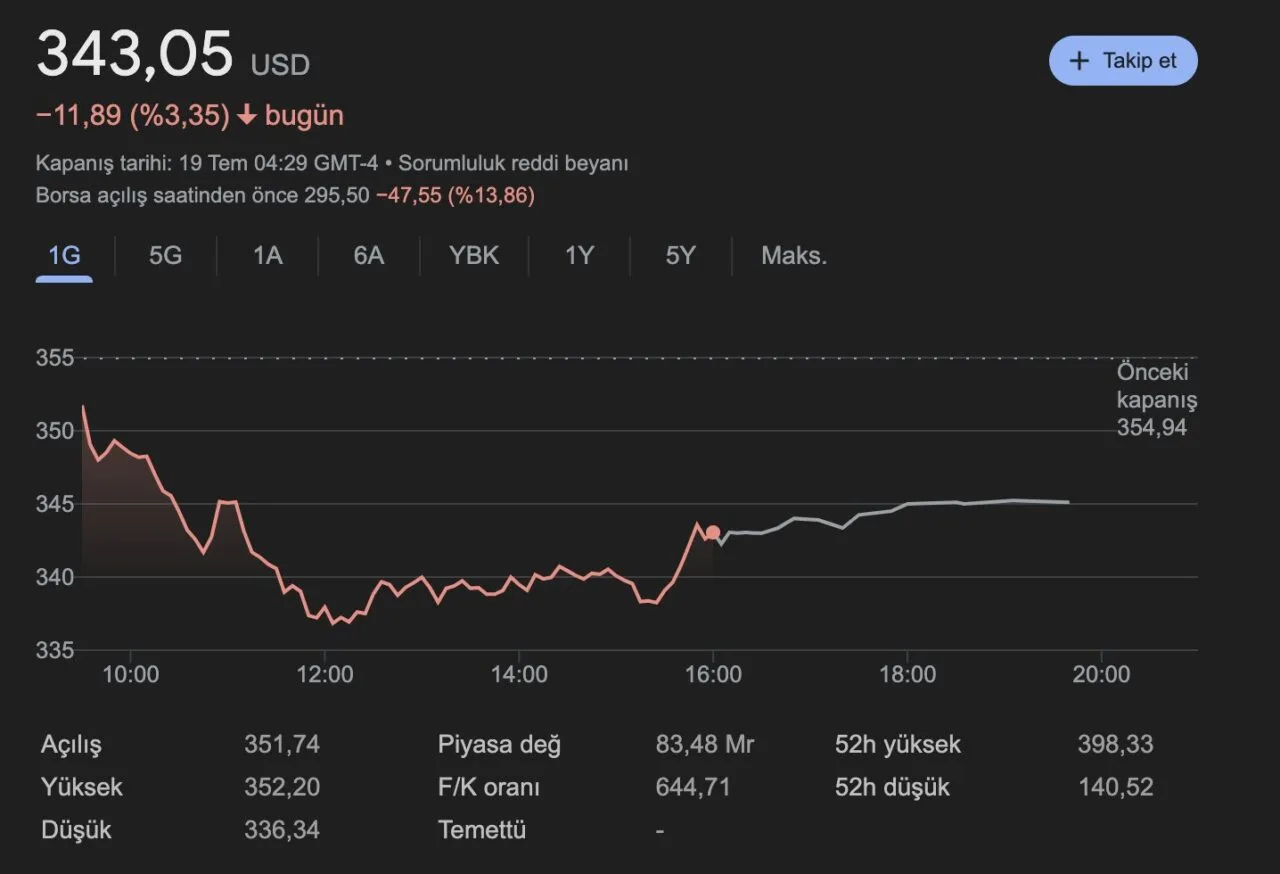The width and height of the screenshot is (1280, 874).
Task: Click the 10:00 time axis label
Action: pos(131,675)
